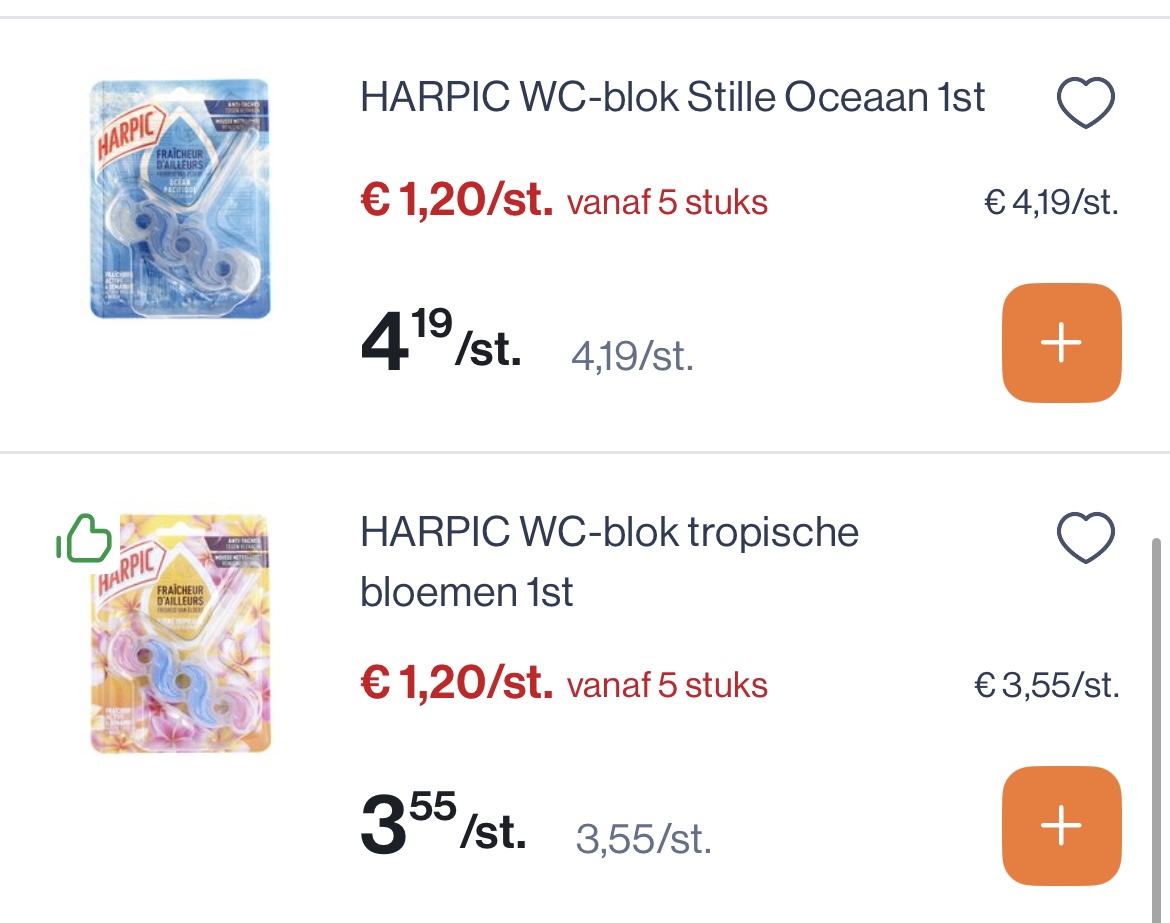
Task: Open the HARPIC WC-blok tropische bloemen product page
Action: 608,562
